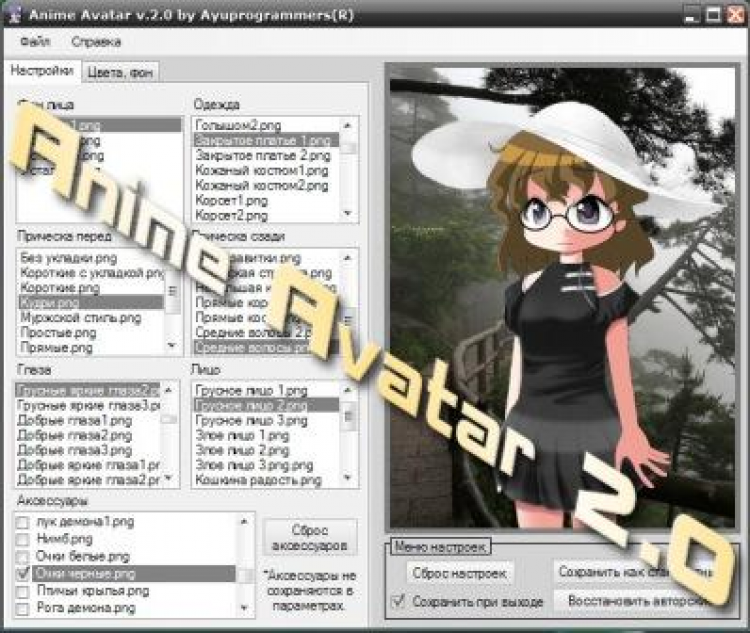Open the Файл menu

pos(34,42)
